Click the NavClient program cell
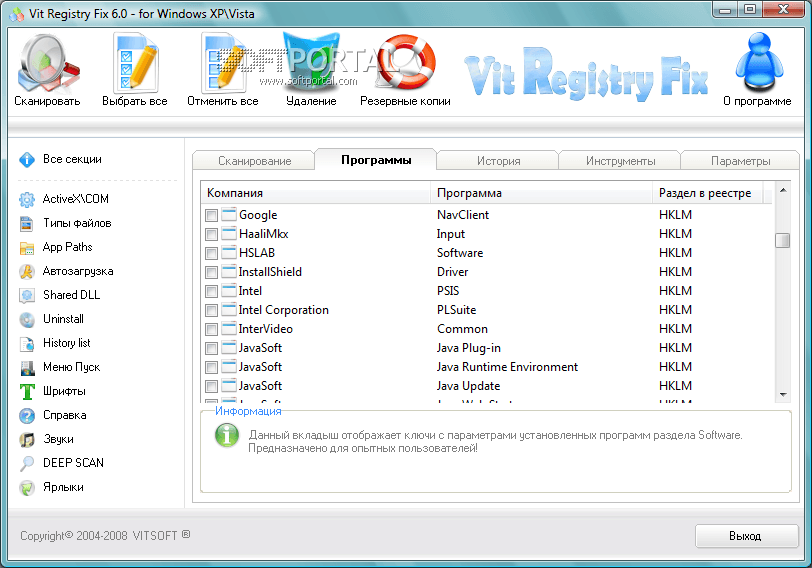The height and width of the screenshot is (568, 812). (462, 215)
